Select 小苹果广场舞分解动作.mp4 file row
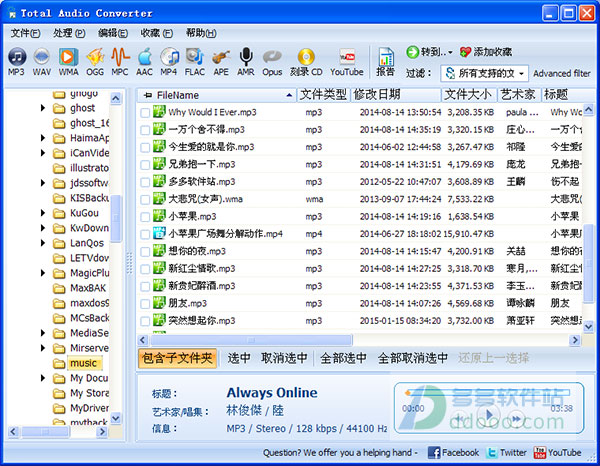Viewport: 600px width, 466px height. pos(360,234)
